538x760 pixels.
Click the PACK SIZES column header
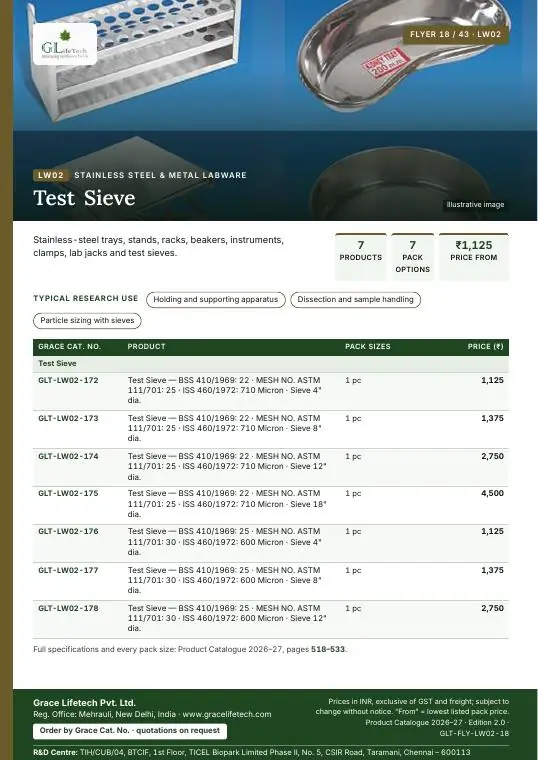(368, 347)
